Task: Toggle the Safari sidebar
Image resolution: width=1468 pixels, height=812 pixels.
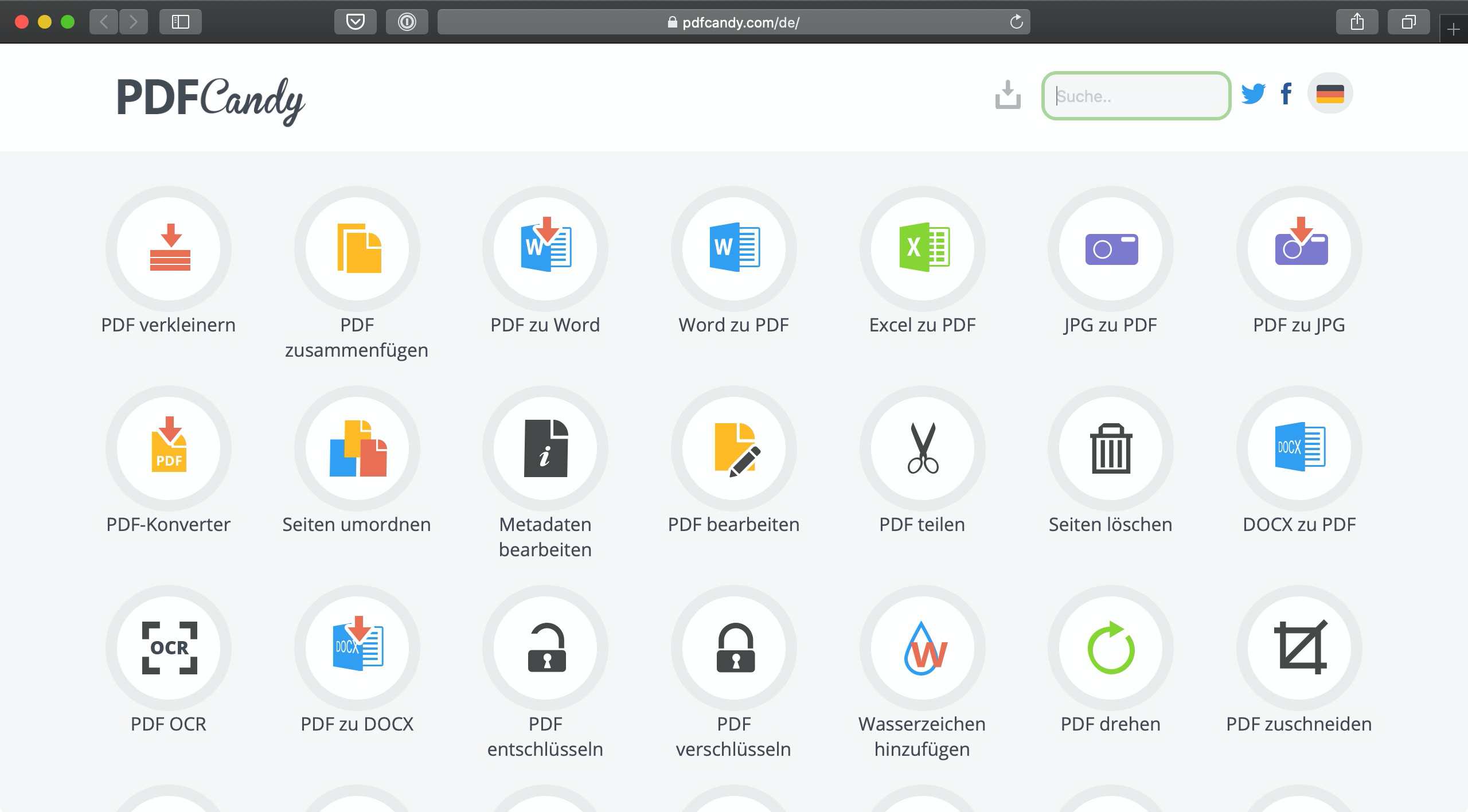Action: tap(181, 22)
